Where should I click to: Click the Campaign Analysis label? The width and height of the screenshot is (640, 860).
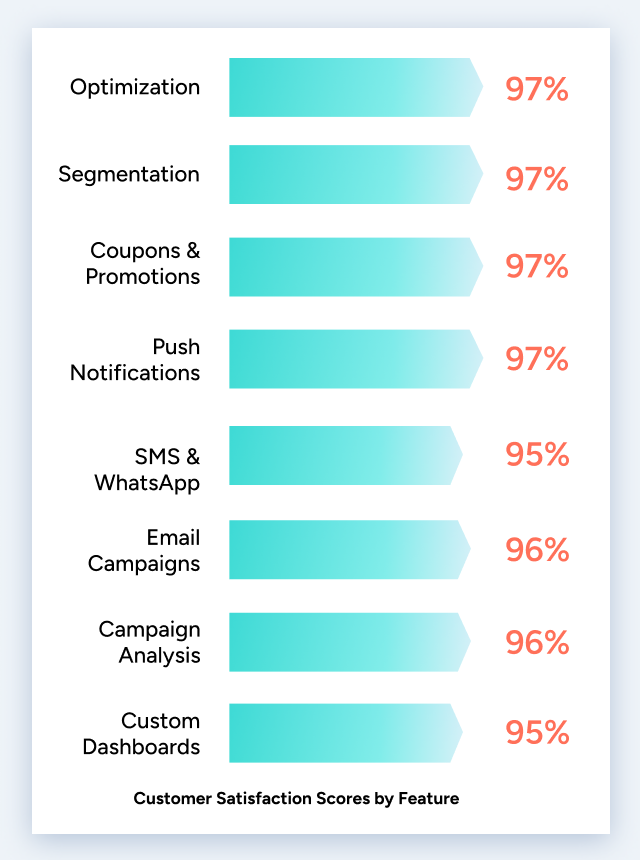149,642
